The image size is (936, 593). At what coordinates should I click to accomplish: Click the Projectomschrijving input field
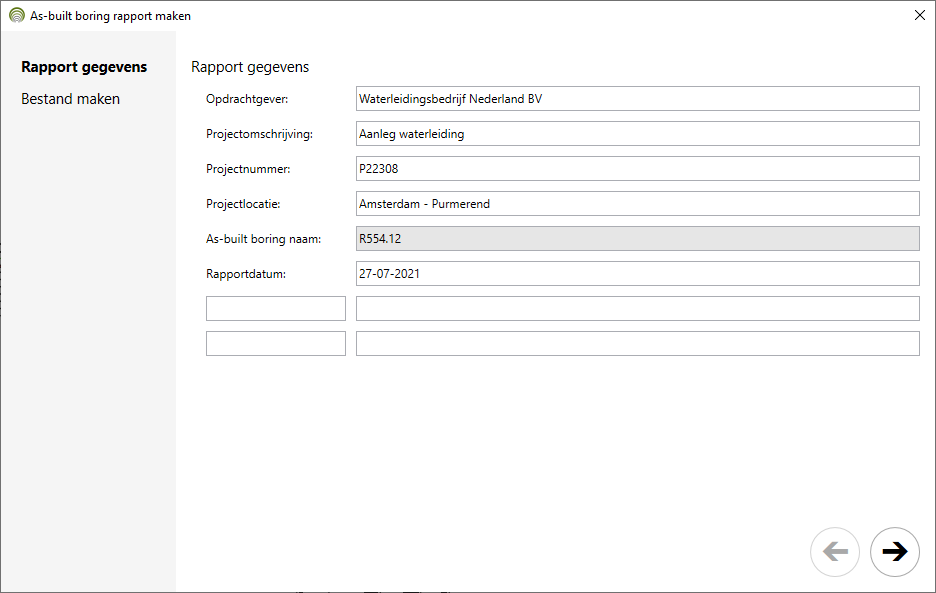pos(638,134)
